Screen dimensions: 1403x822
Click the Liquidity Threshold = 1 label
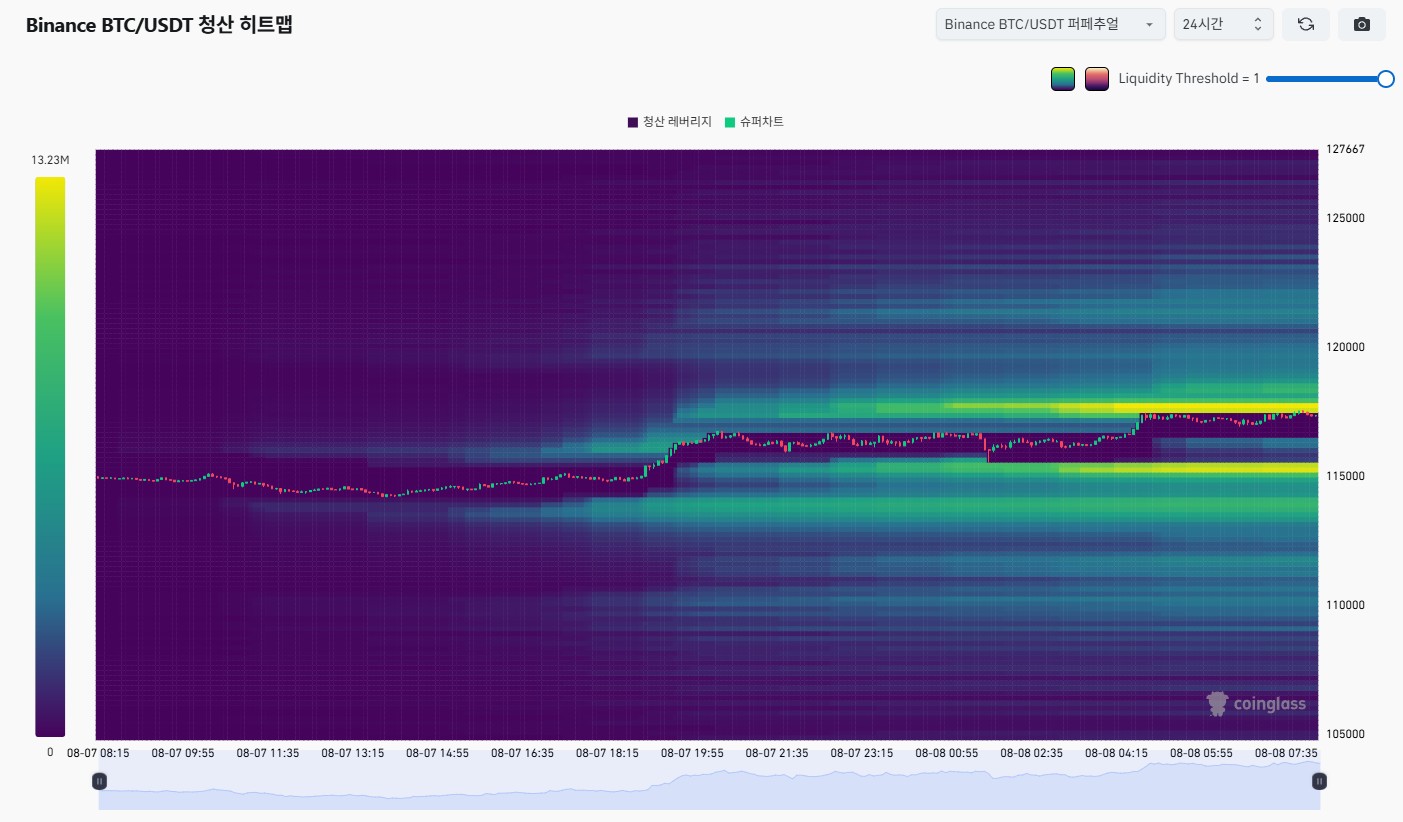pos(1189,79)
